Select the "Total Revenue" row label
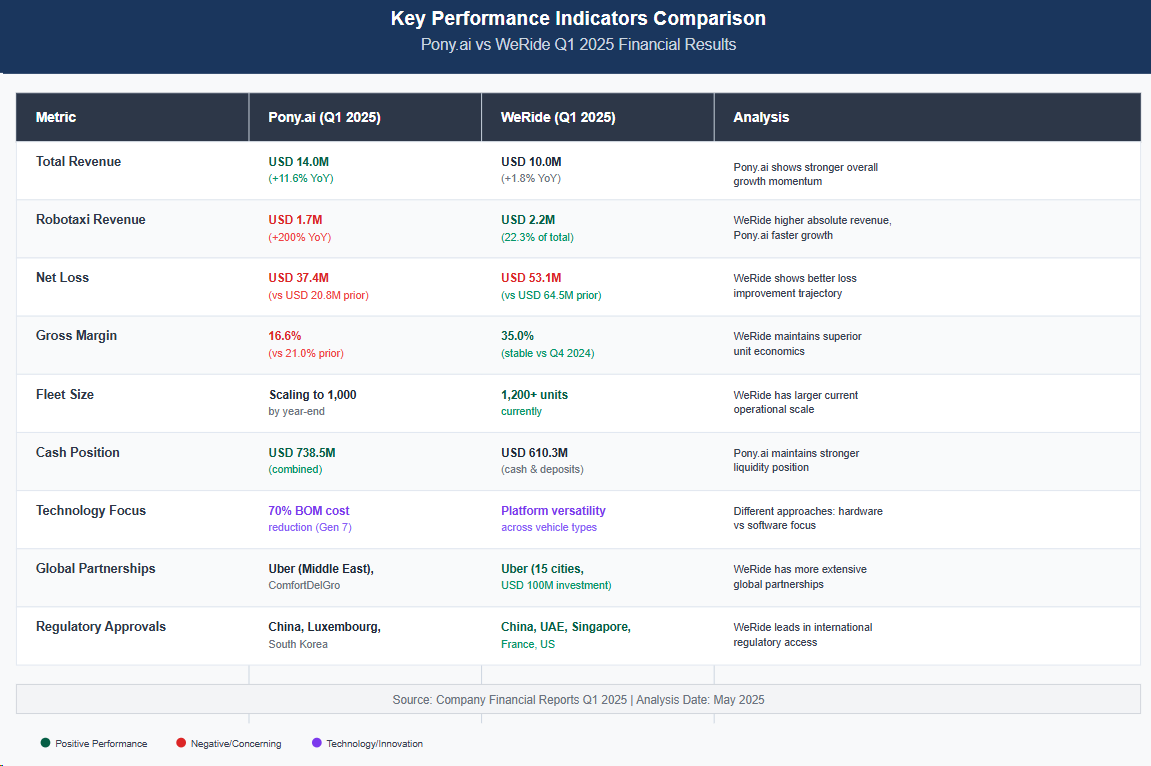Image resolution: width=1151 pixels, height=766 pixels. point(79,161)
